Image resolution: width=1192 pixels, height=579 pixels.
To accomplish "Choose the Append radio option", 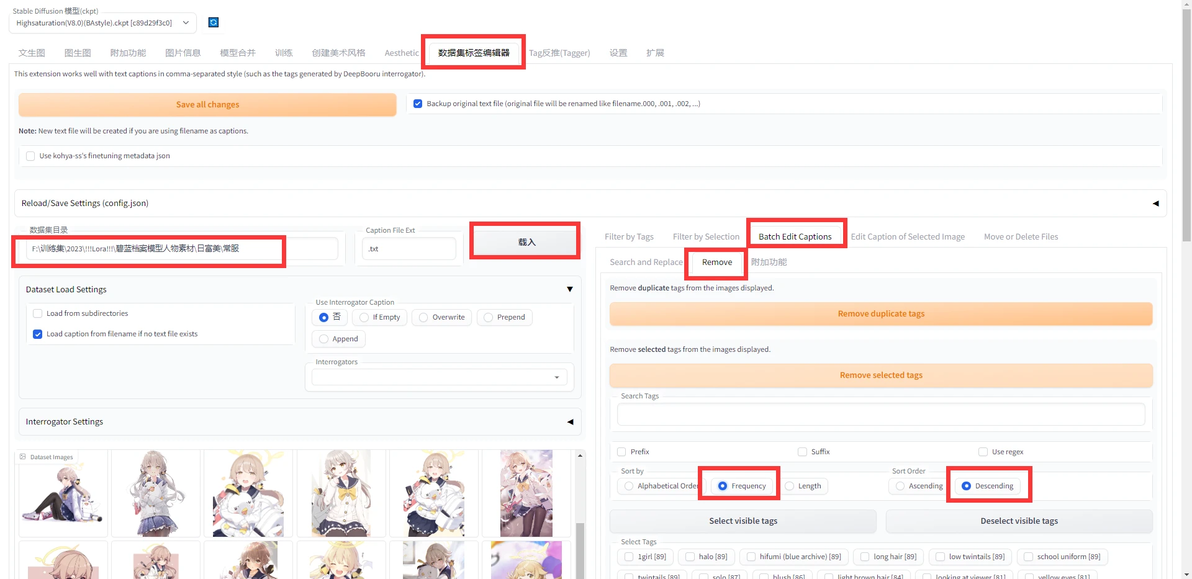I will (x=339, y=339).
